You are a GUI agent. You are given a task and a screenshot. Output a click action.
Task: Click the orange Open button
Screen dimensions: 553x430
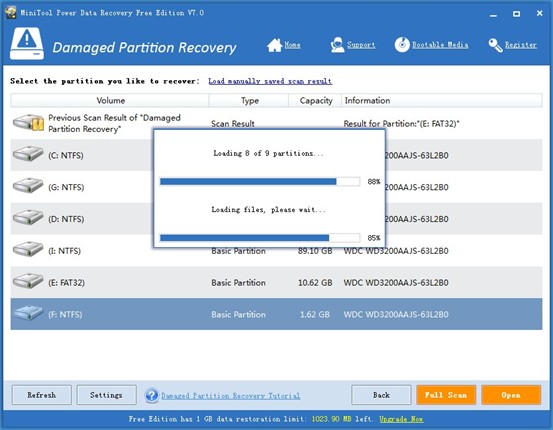(x=511, y=395)
